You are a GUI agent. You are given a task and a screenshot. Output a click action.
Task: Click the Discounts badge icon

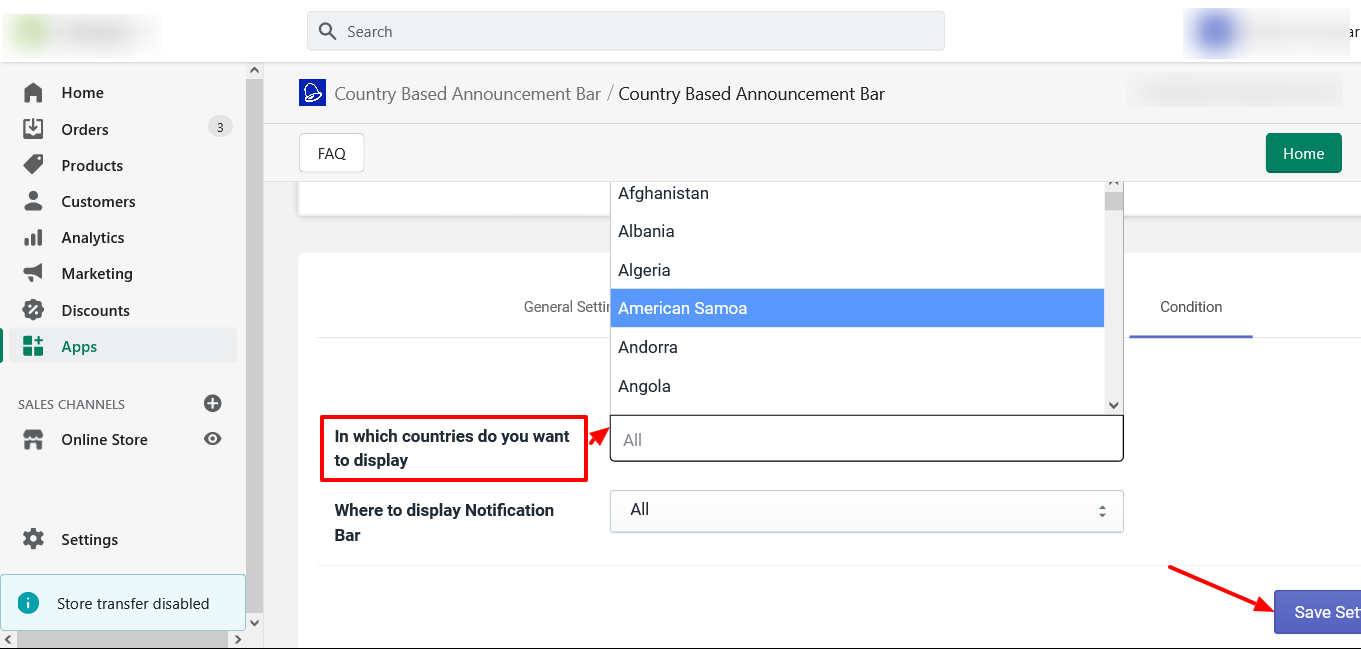pyautogui.click(x=33, y=310)
